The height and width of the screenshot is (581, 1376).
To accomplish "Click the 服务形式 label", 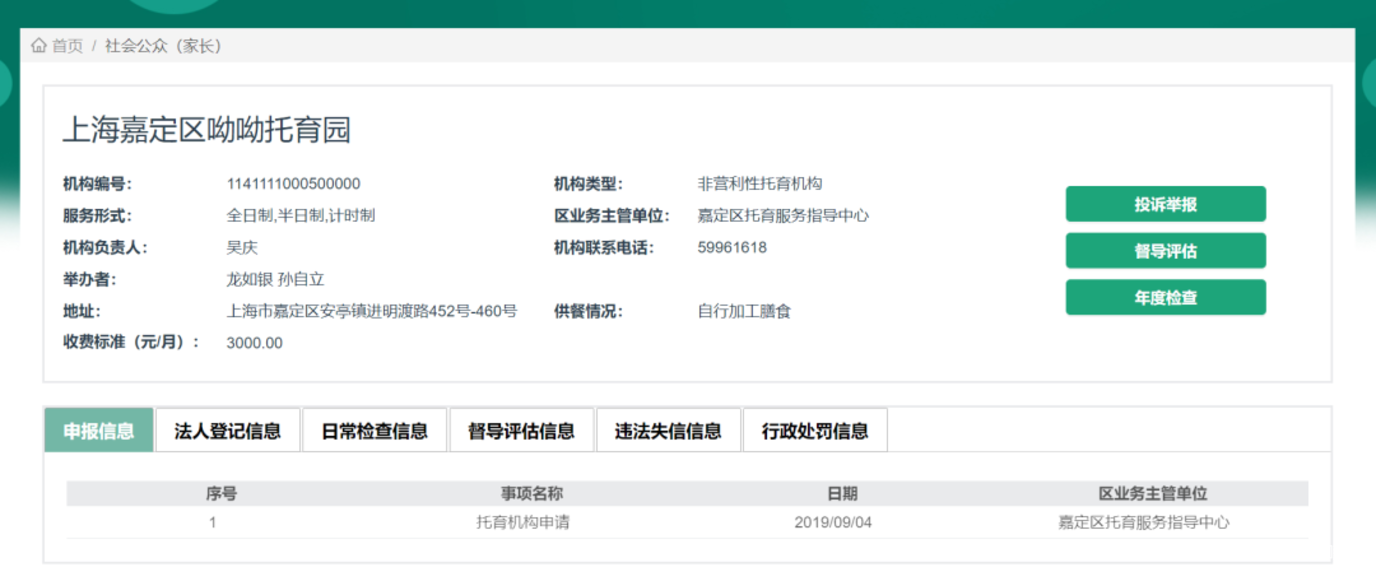I will point(98,216).
